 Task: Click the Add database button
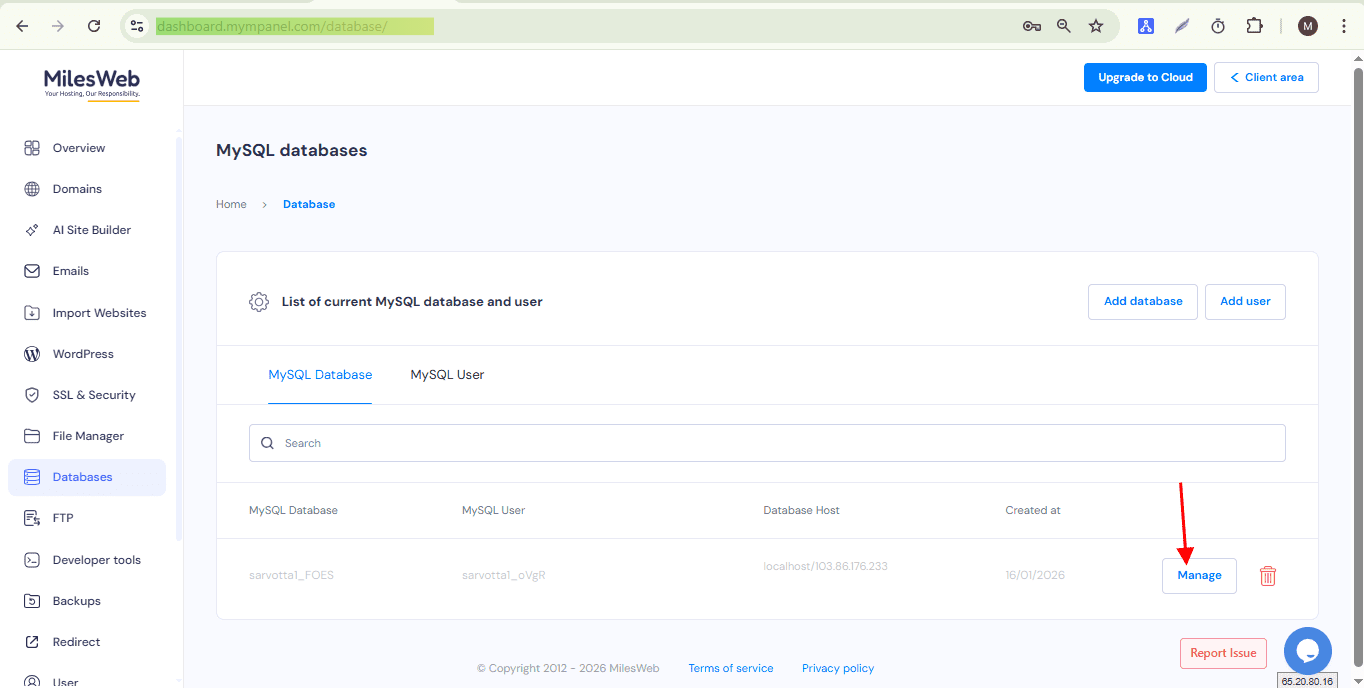[x=1142, y=301]
